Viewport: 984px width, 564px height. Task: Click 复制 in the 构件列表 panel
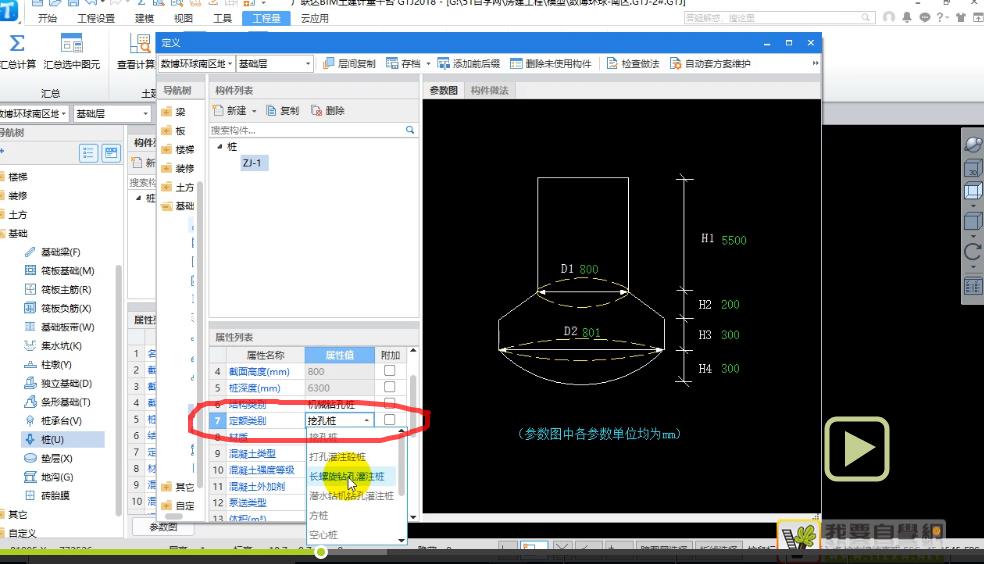282,110
